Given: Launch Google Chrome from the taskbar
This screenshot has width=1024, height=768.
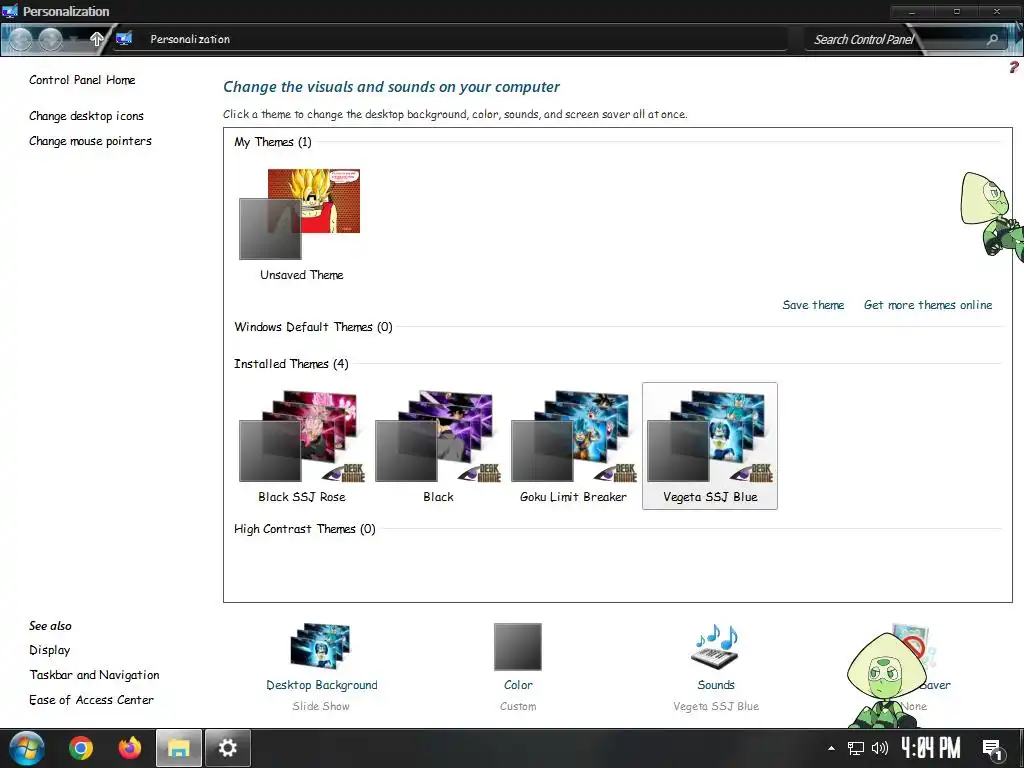Looking at the screenshot, I should click(x=81, y=748).
